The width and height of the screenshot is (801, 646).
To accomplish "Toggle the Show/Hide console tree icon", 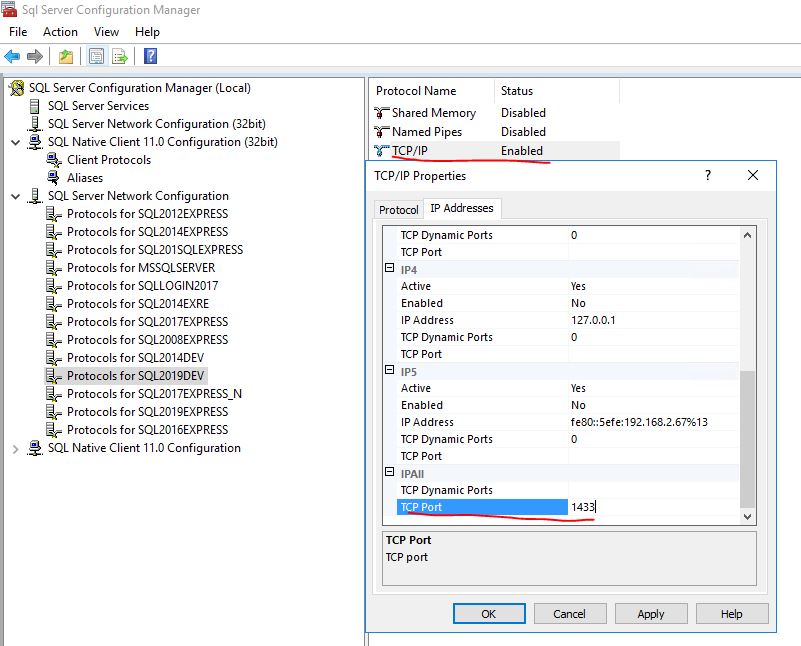I will point(96,56).
